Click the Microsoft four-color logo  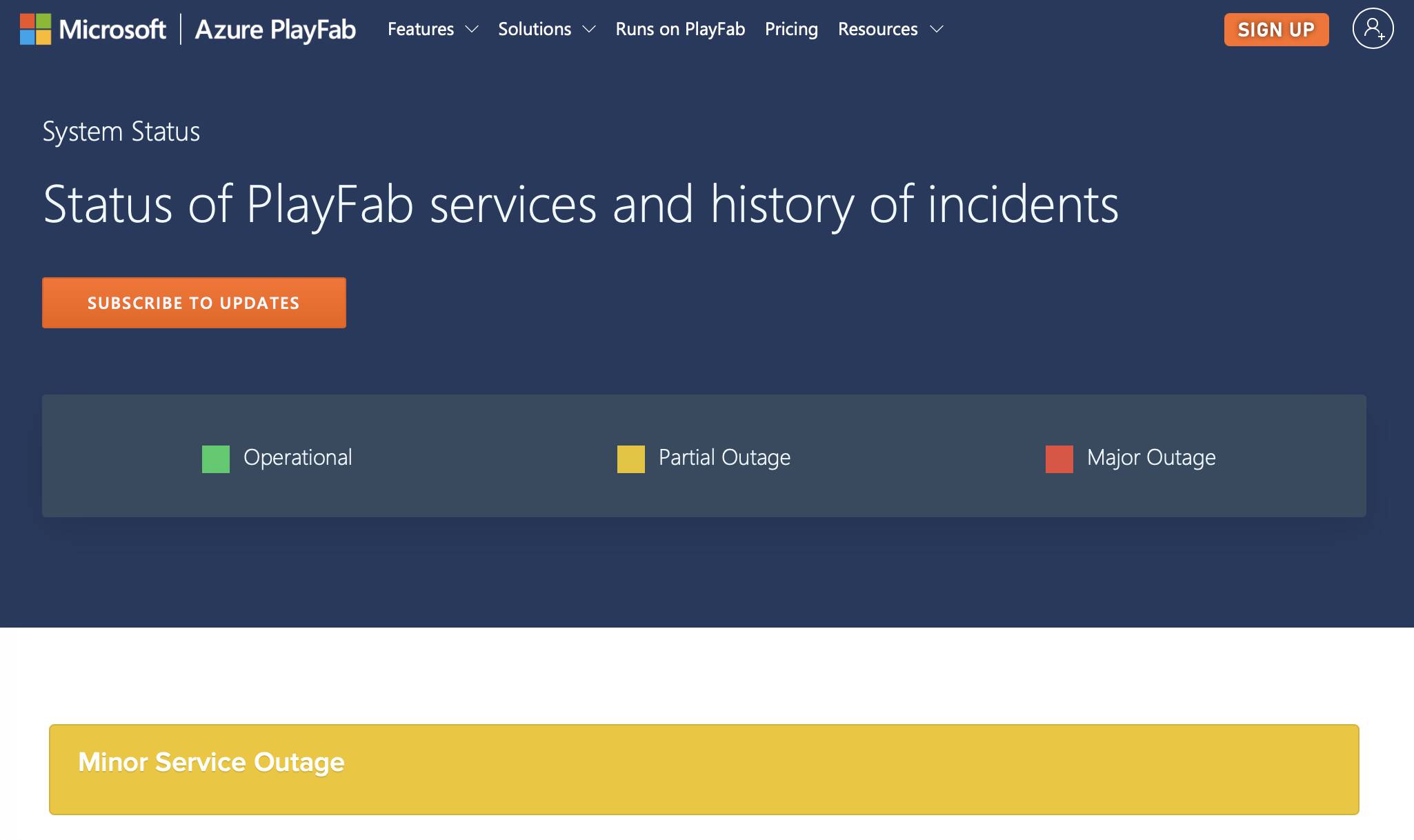pyautogui.click(x=35, y=29)
